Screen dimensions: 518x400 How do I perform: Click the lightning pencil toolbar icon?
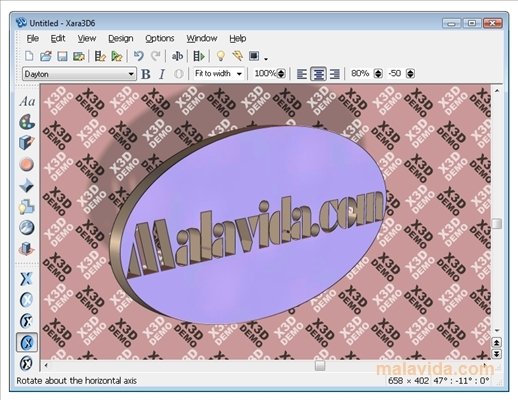click(x=237, y=56)
